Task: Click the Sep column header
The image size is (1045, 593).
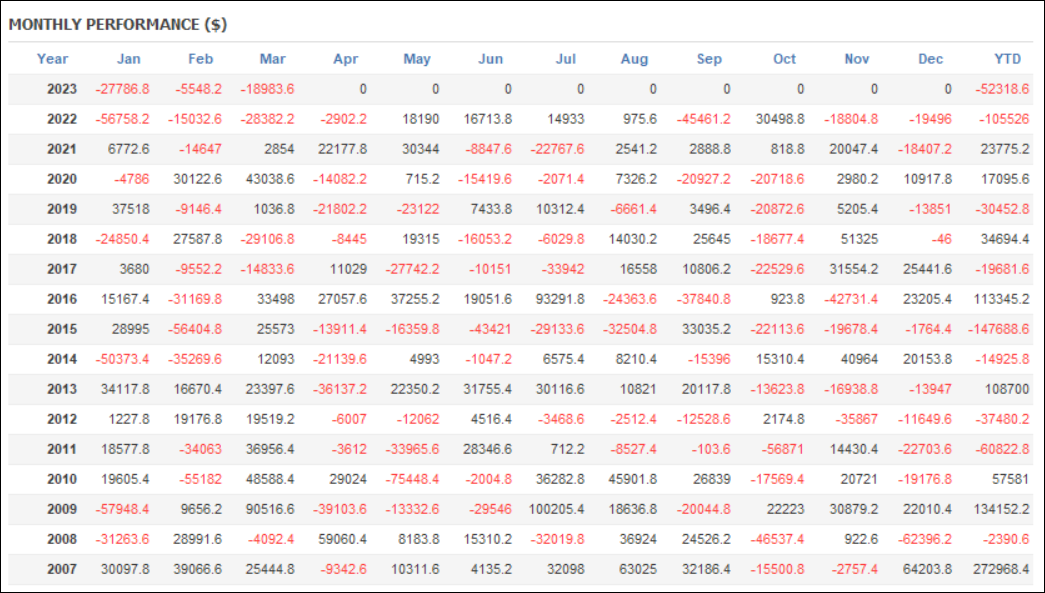Action: click(x=709, y=59)
